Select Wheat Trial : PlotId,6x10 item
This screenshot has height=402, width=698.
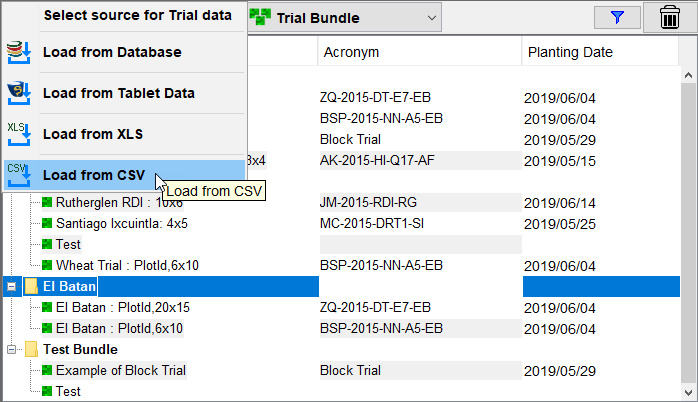point(127,265)
